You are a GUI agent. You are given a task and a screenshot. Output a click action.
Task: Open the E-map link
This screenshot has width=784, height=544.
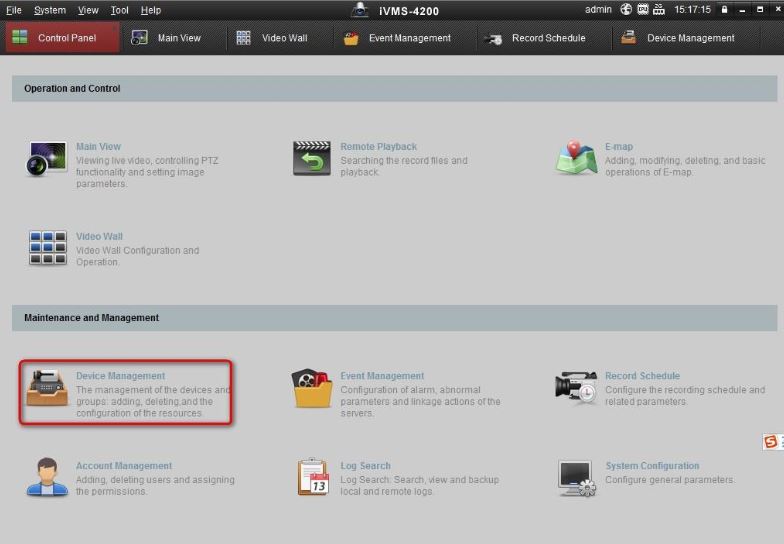pos(619,146)
